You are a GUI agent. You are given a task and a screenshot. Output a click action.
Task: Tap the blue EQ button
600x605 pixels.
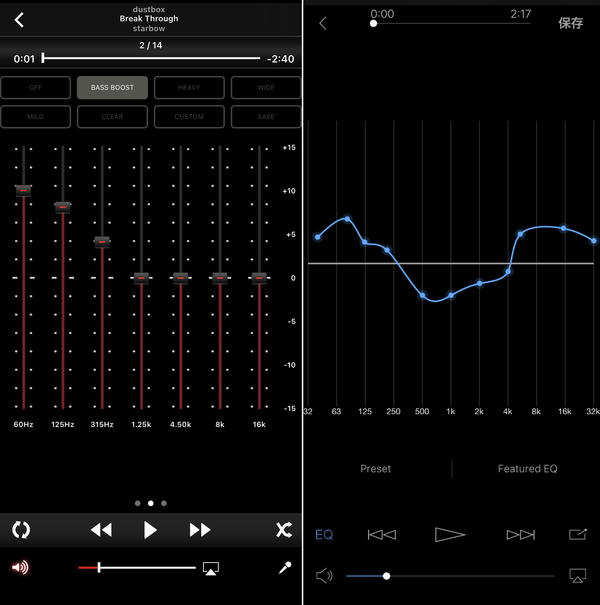[324, 534]
